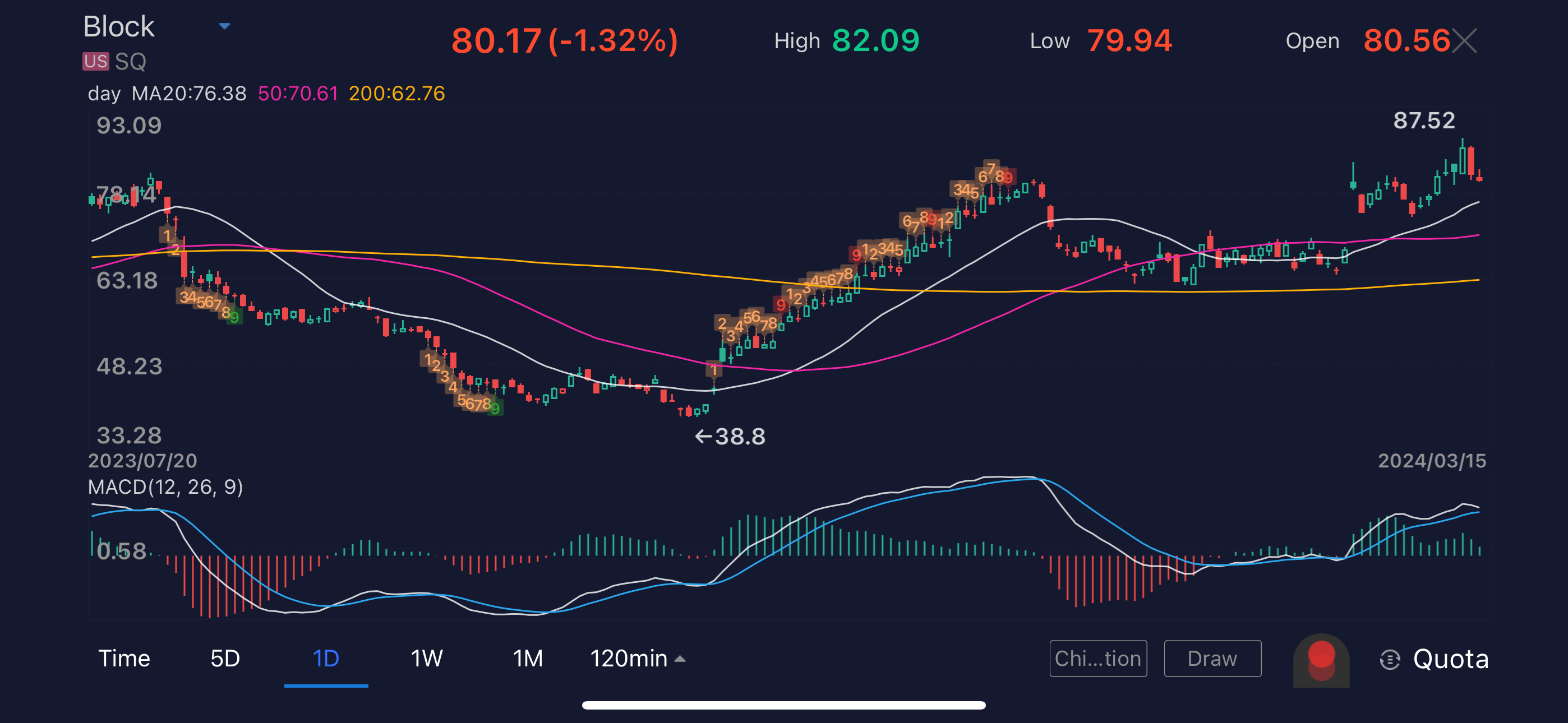Click the 38.8 low price marker arrow
Image resolution: width=1568 pixels, height=723 pixels.
coord(730,437)
